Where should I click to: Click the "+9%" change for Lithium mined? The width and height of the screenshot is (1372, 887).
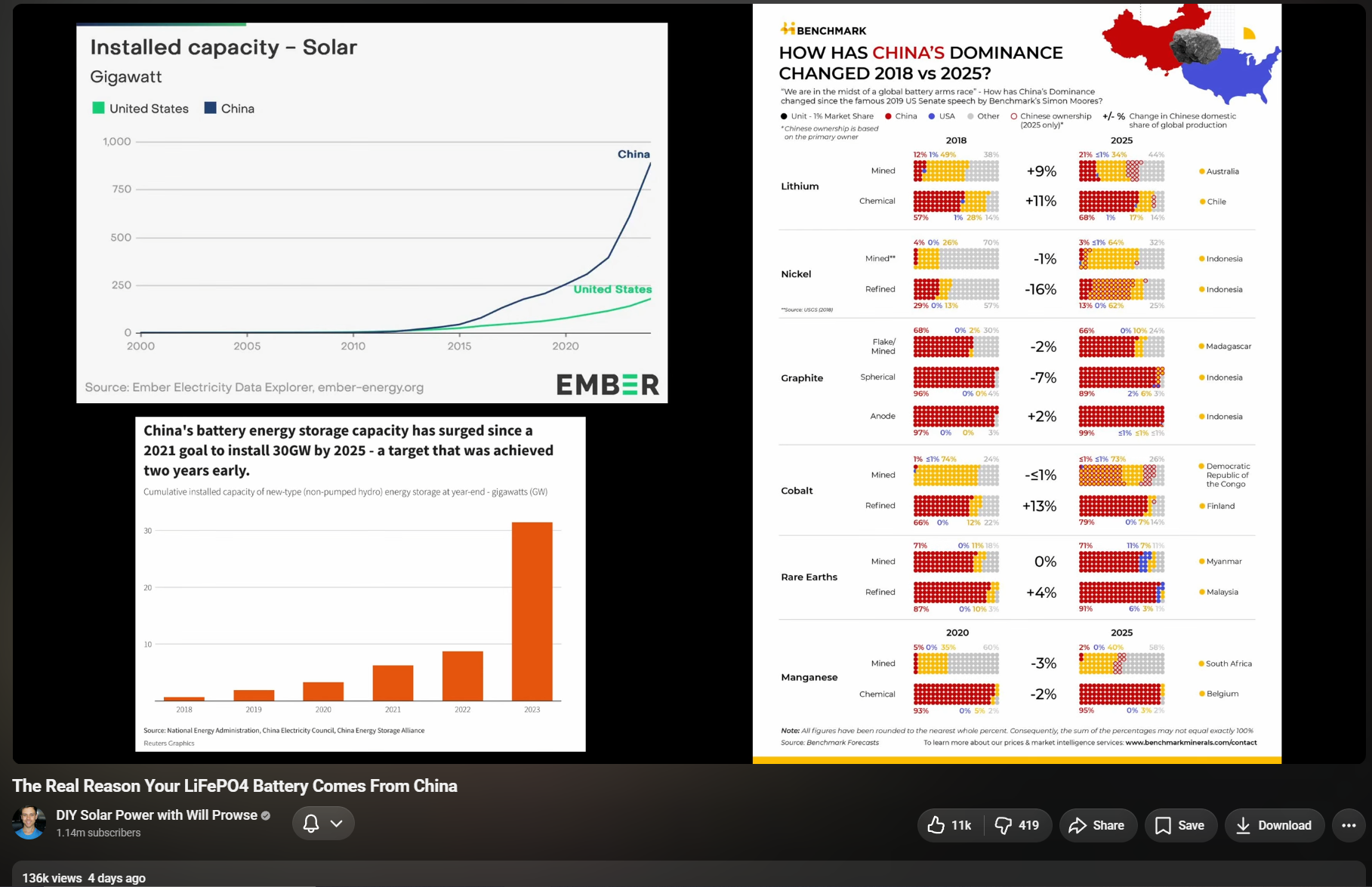[x=1041, y=171]
